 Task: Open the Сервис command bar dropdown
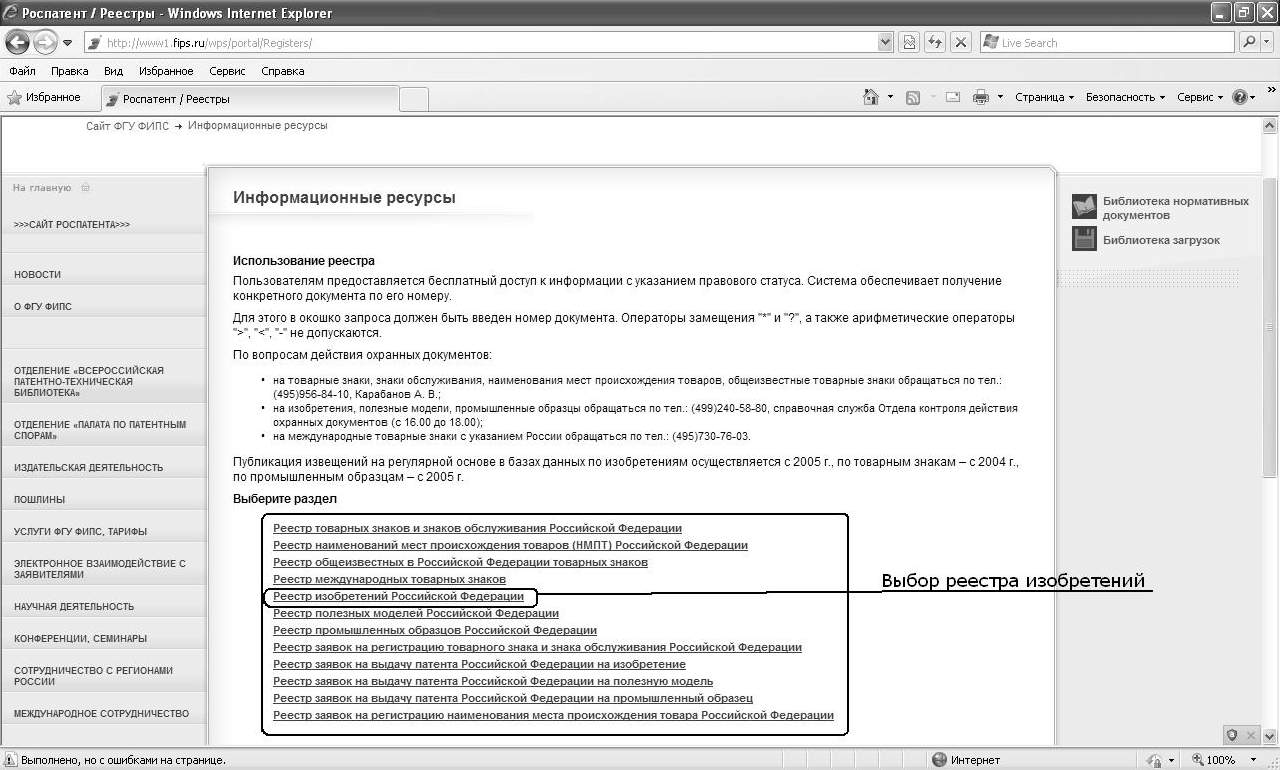coord(1200,97)
